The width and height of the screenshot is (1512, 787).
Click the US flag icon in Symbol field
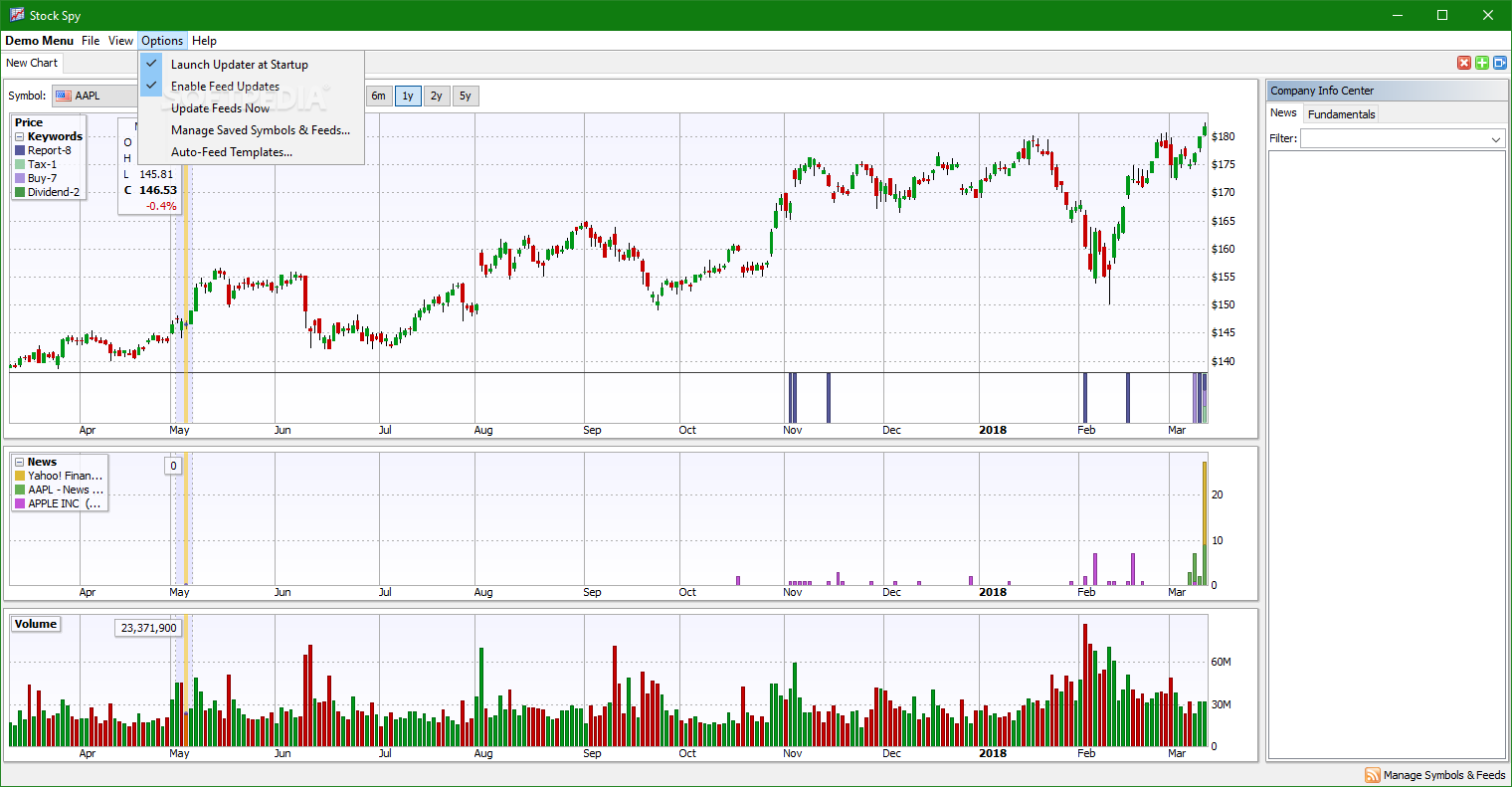[64, 96]
